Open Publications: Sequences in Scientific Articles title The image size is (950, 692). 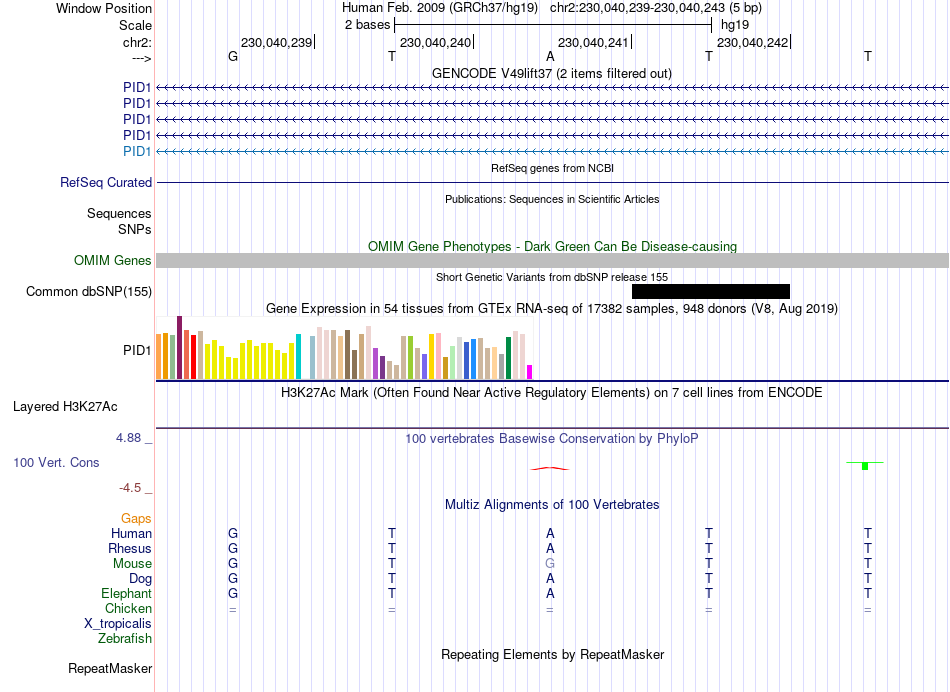[x=552, y=199]
